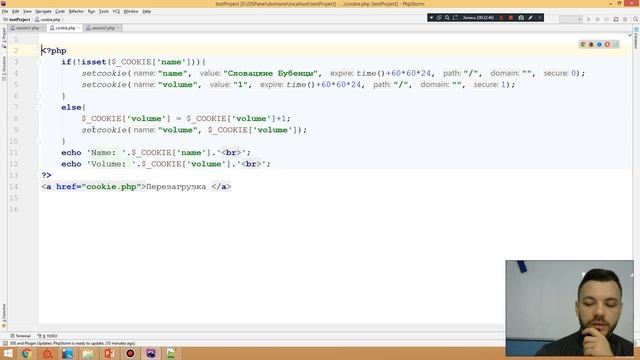Collapse the else block fold marker
This screenshot has height=360, width=640.
click(x=38, y=107)
